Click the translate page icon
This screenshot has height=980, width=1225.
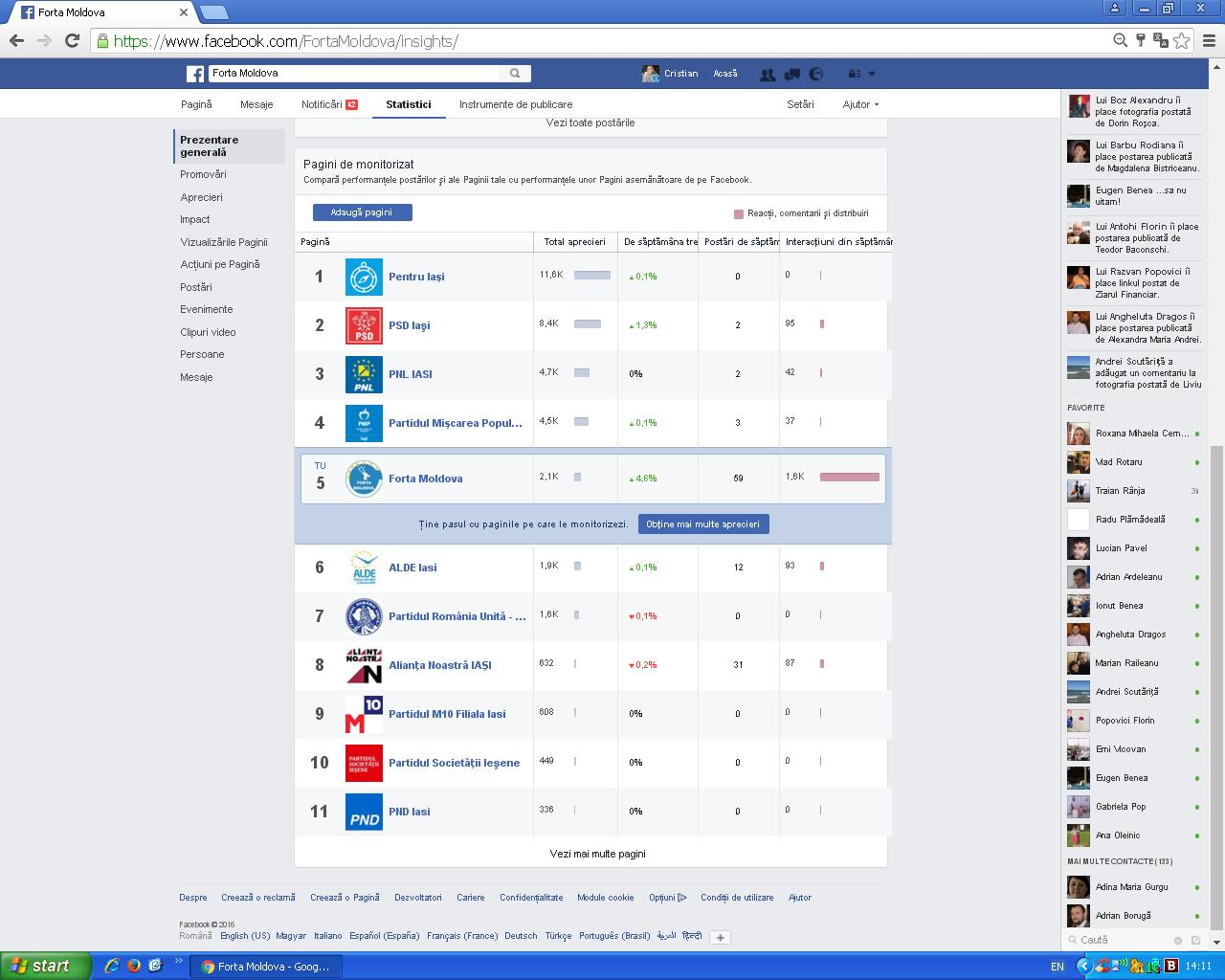point(1161,40)
